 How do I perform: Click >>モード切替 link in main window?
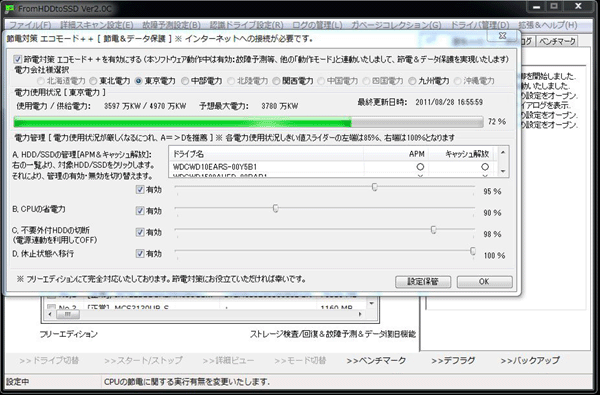point(300,361)
